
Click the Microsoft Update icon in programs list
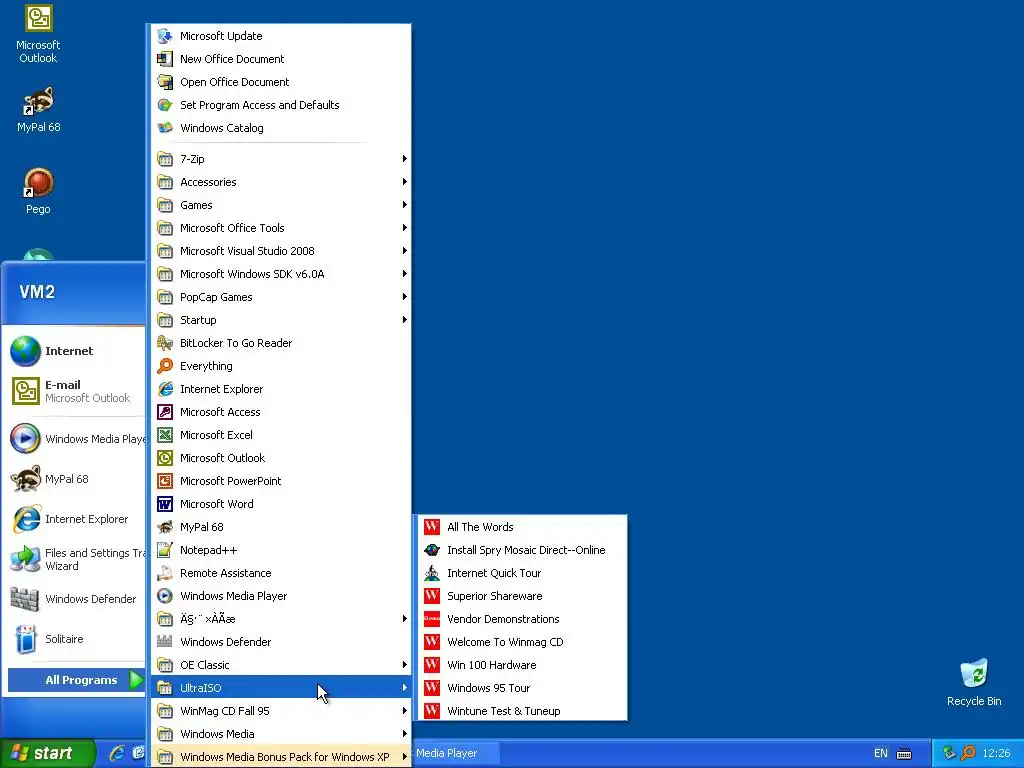point(165,36)
